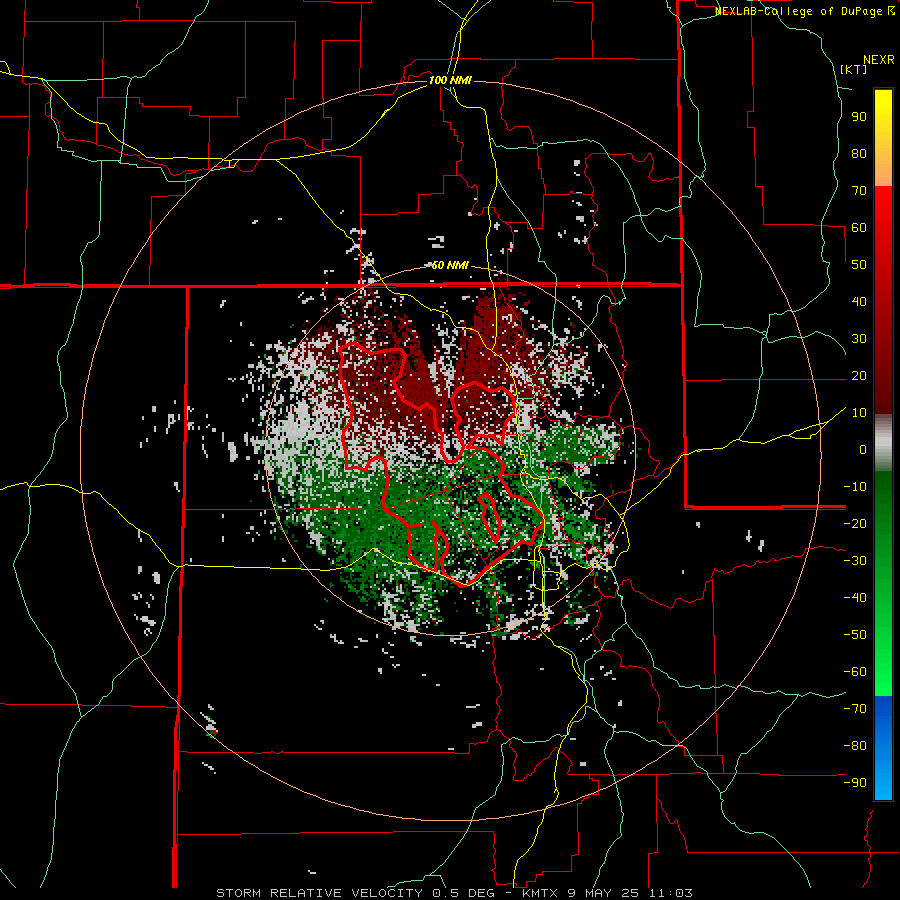Click the -50 value on the velocity scale
This screenshot has width=900, height=900.
pos(855,634)
